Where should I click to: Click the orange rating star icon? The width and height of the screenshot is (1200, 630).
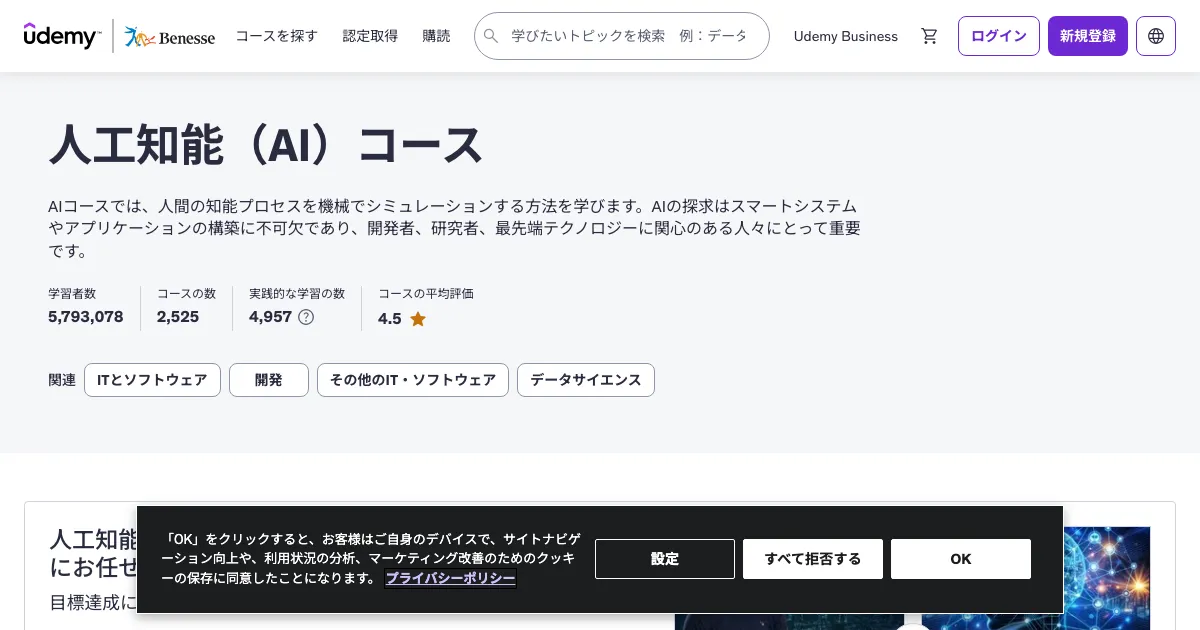[418, 319]
